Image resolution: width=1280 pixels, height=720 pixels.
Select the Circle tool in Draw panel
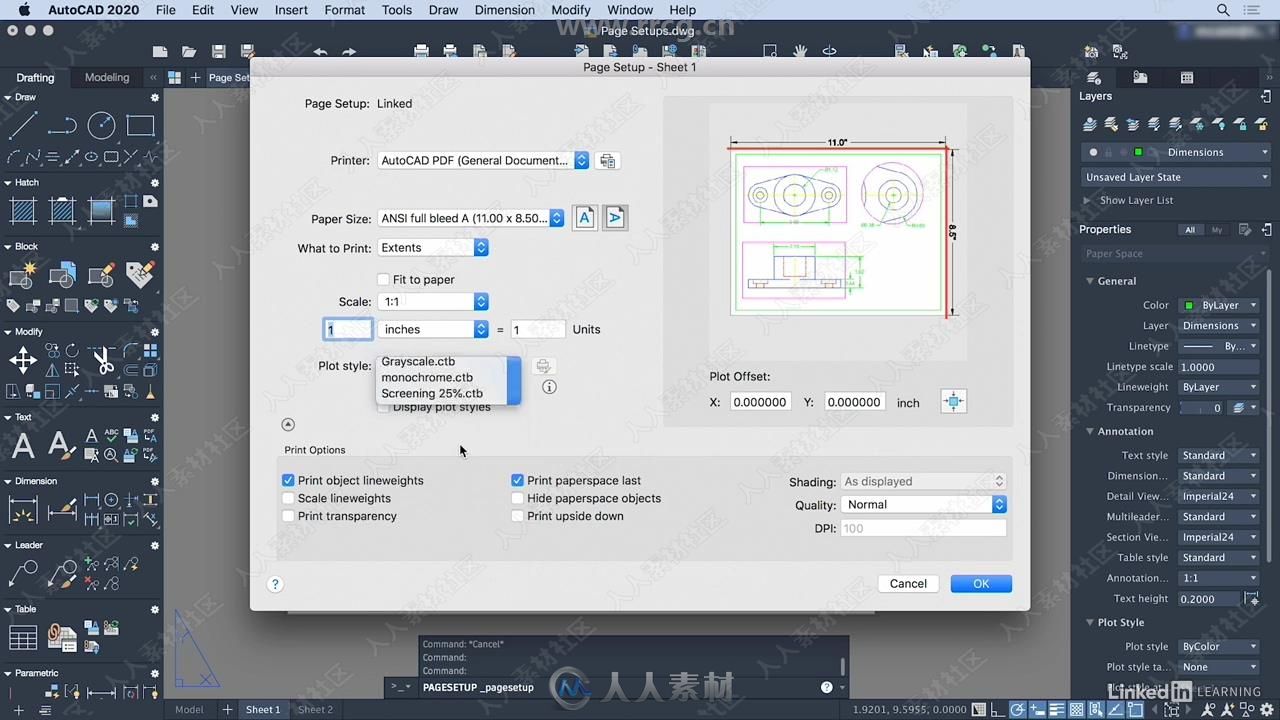(101, 125)
